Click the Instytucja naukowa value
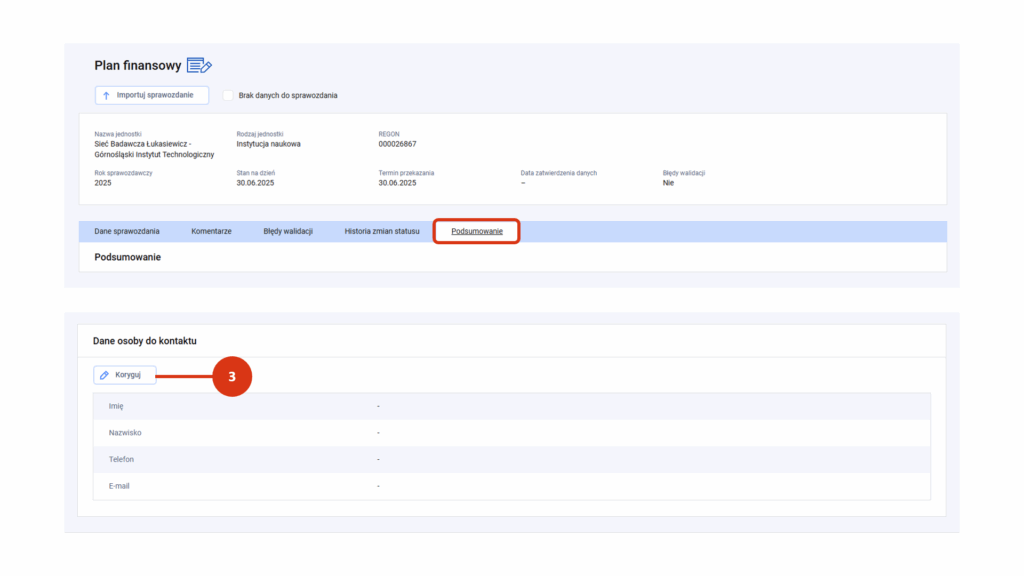The width and height of the screenshot is (1024, 576). click(x=268, y=144)
